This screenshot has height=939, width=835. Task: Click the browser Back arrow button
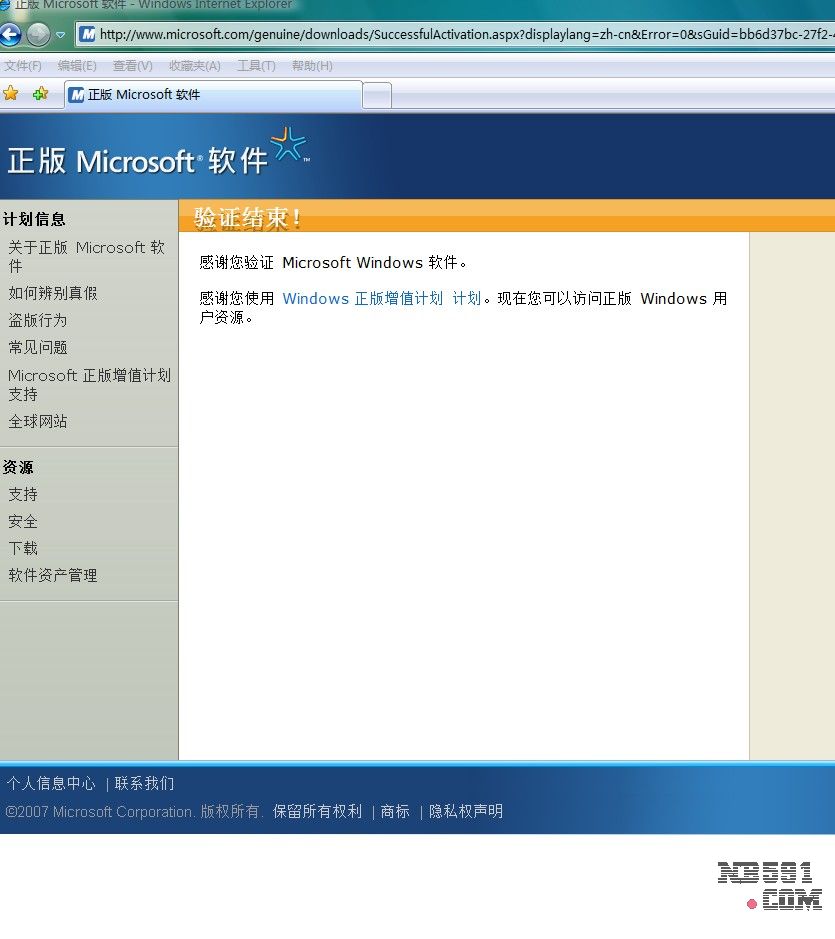click(x=10, y=35)
